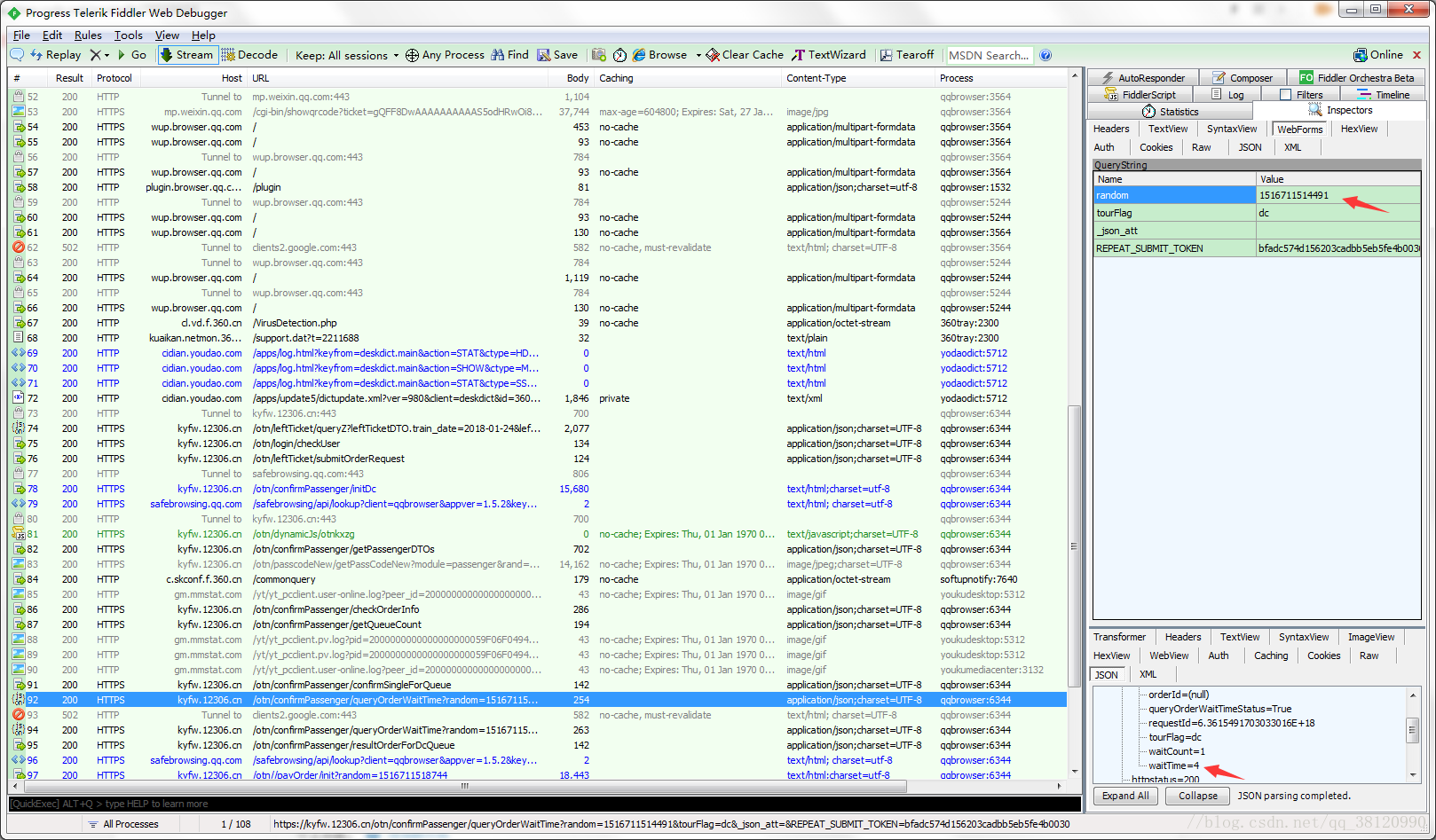1436x840 pixels.
Task: Open the Remove sessions X dropdown
Action: click(99, 55)
